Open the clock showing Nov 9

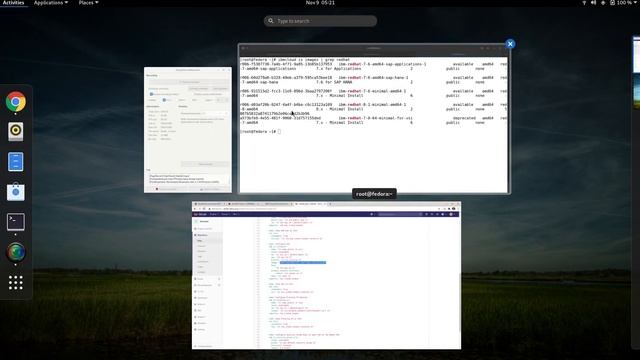[320, 3]
